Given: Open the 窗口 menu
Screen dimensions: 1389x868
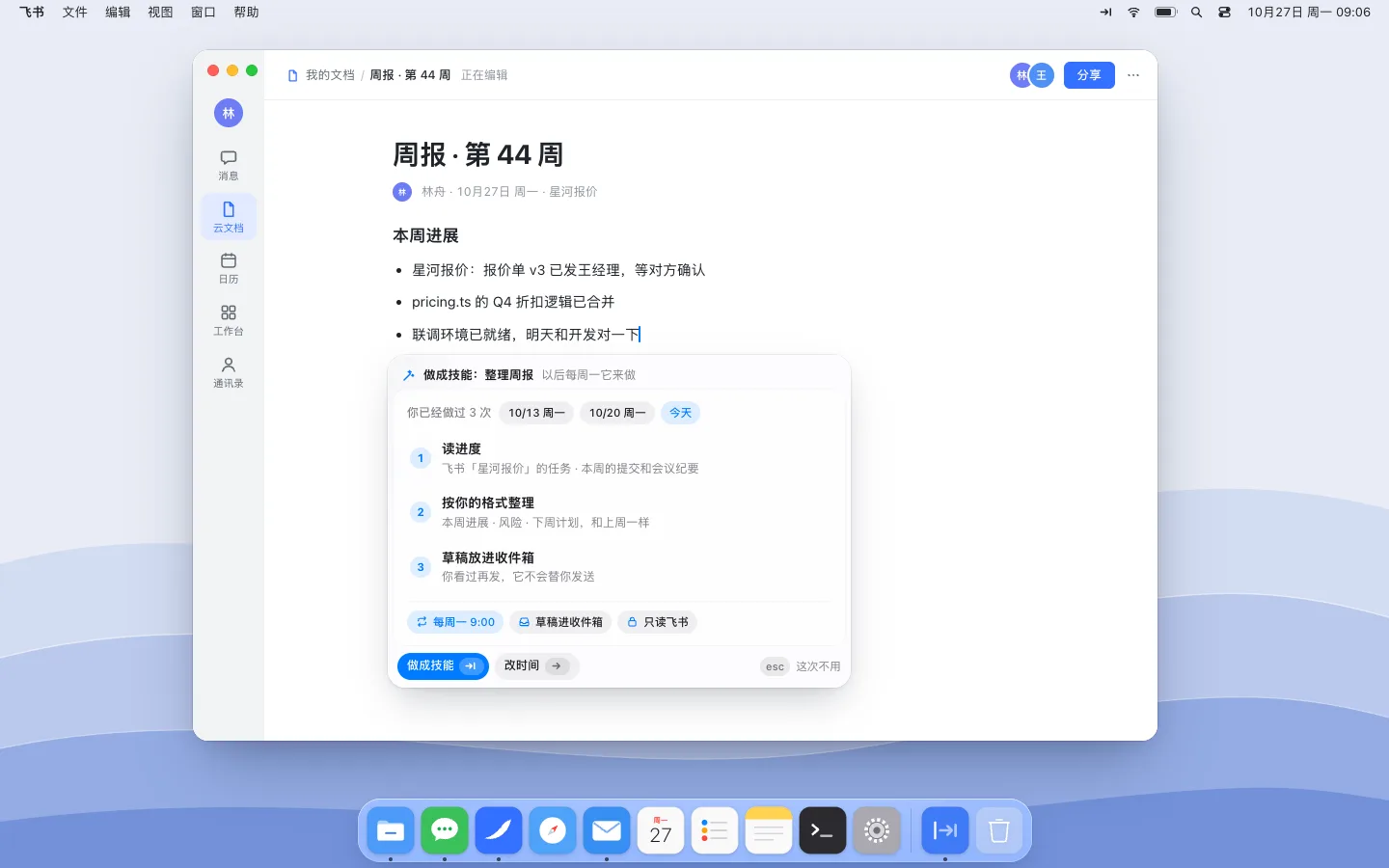Looking at the screenshot, I should coord(204,13).
